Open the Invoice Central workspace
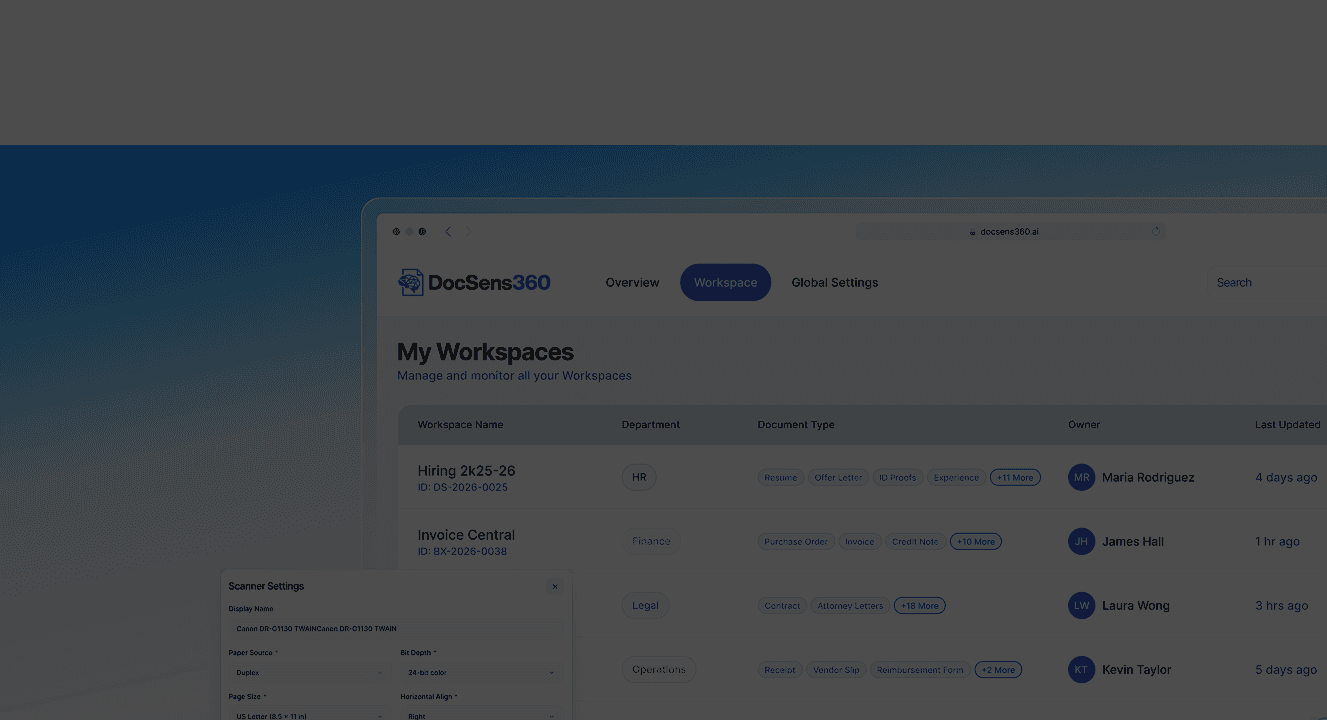Image resolution: width=1327 pixels, height=720 pixels. click(466, 535)
